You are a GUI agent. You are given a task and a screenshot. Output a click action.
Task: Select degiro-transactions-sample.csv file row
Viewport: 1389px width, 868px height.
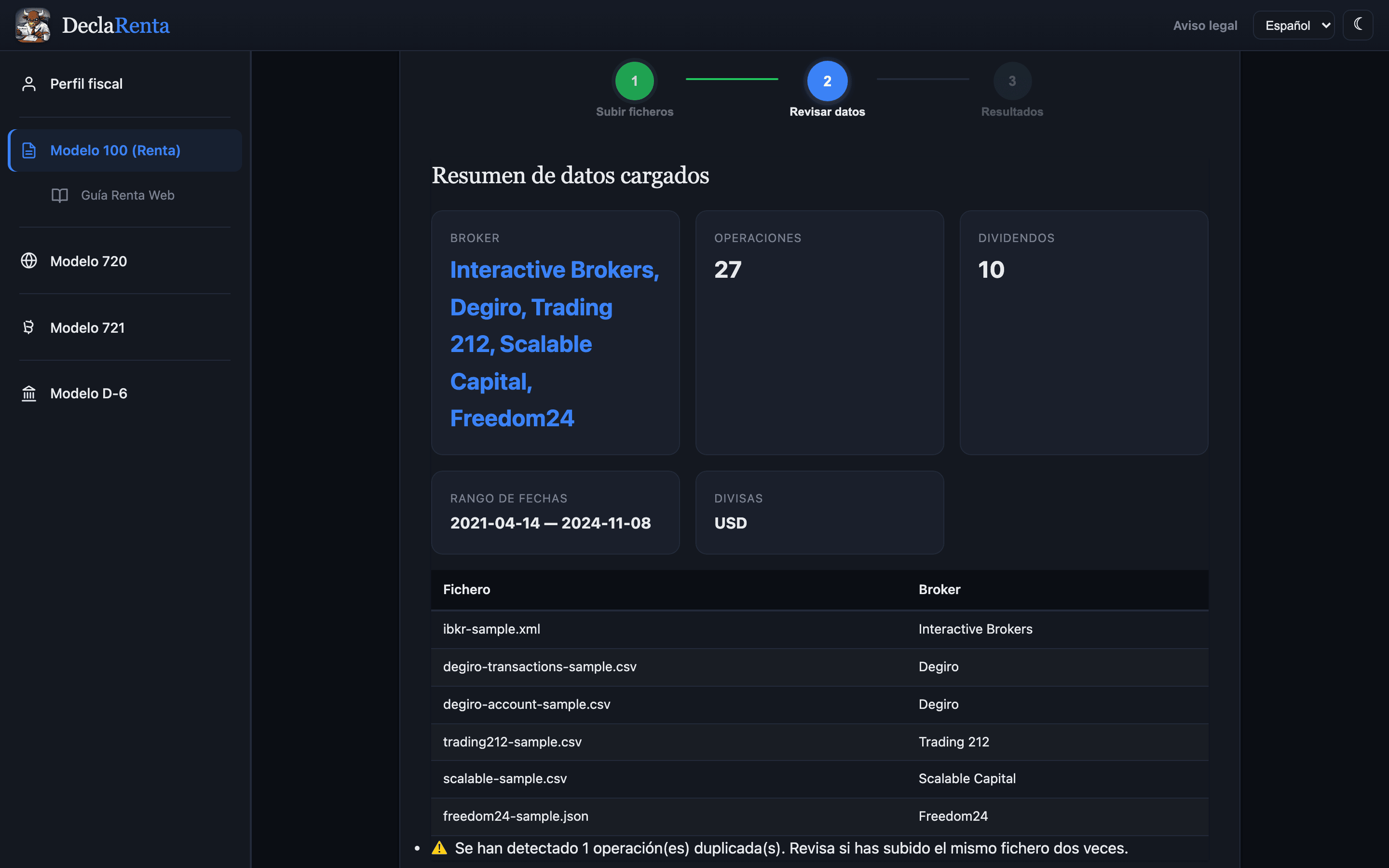pyautogui.click(x=819, y=667)
